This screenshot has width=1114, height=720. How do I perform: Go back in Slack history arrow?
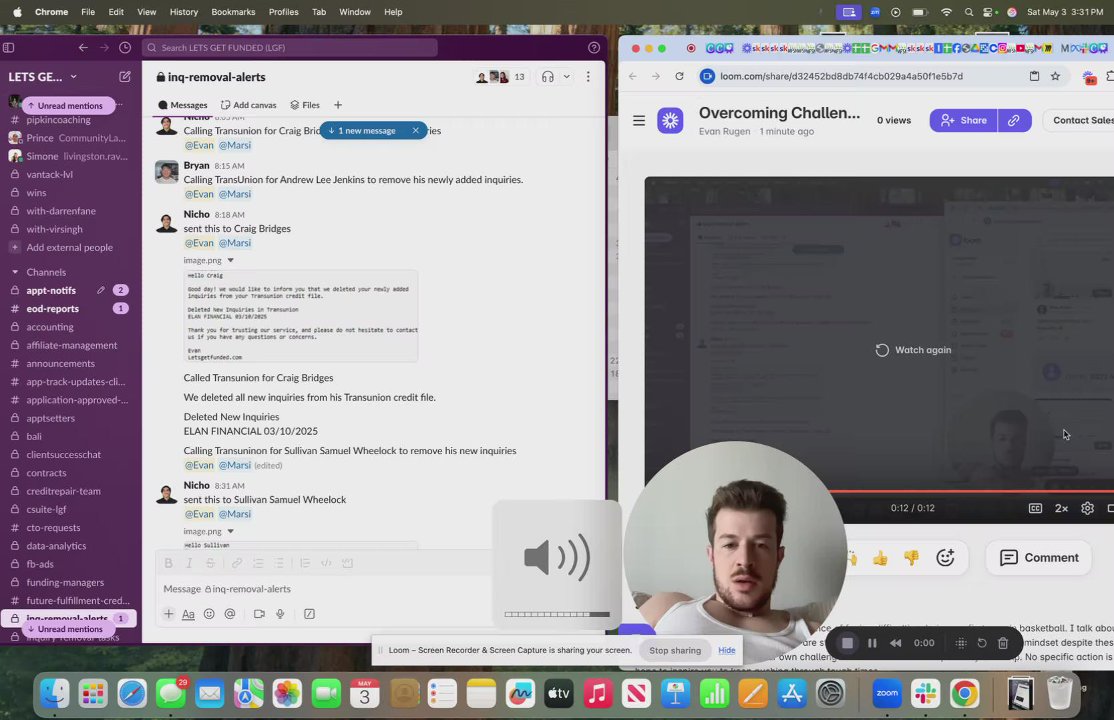[x=83, y=48]
